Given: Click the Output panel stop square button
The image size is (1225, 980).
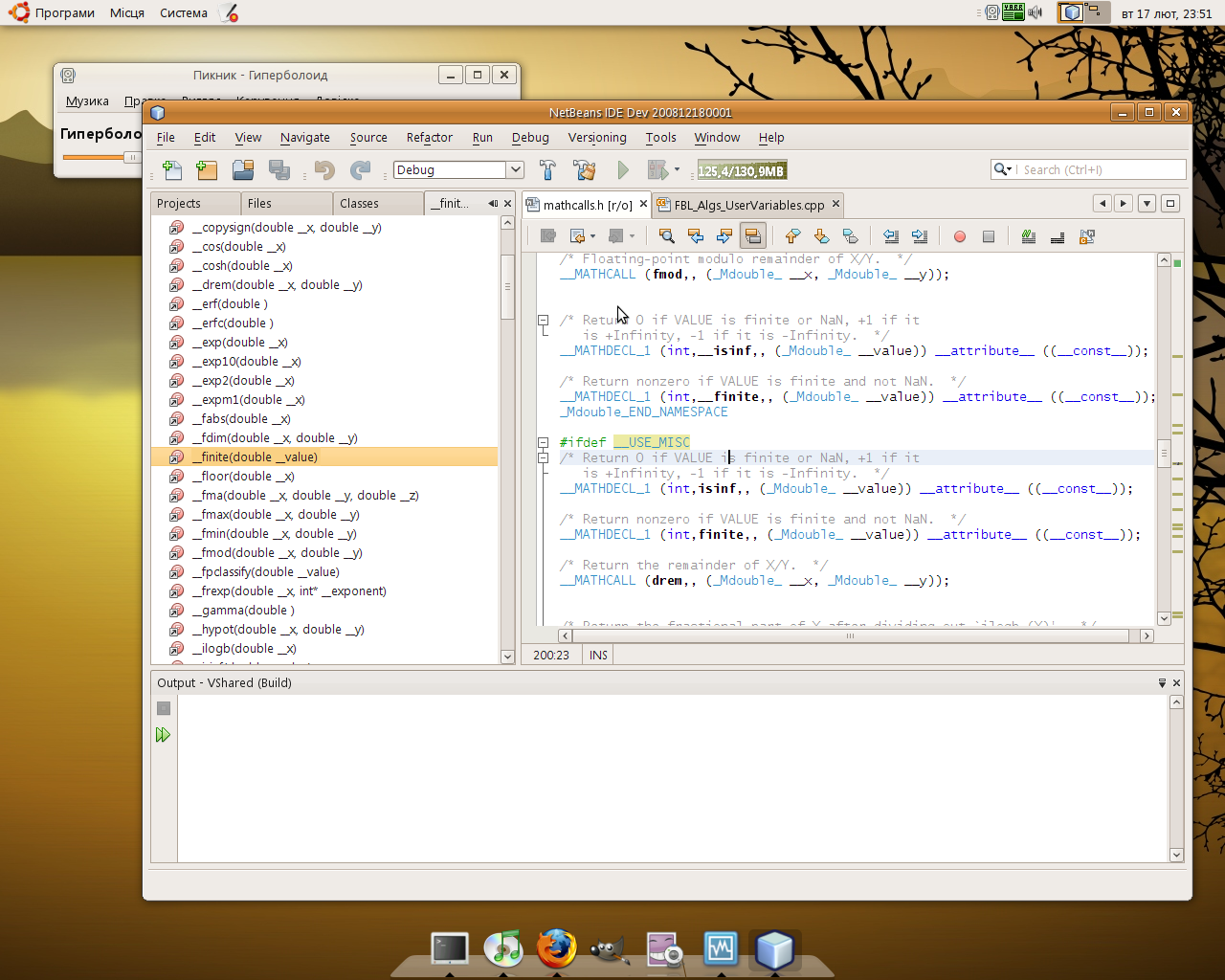Looking at the screenshot, I should coord(164,708).
